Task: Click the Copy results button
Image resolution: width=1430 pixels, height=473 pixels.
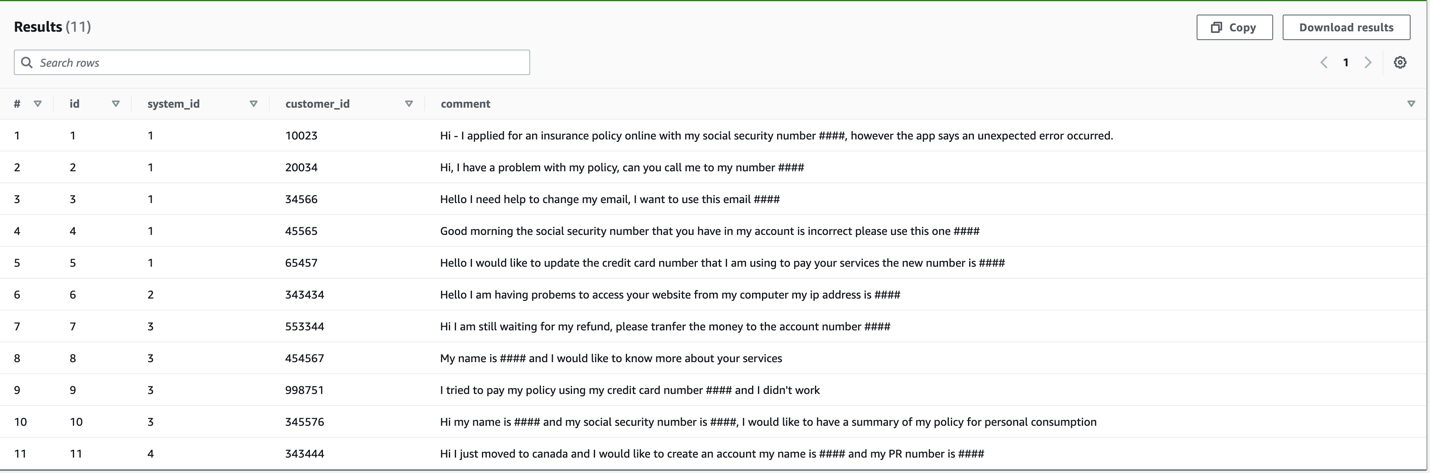Action: pyautogui.click(x=1234, y=28)
